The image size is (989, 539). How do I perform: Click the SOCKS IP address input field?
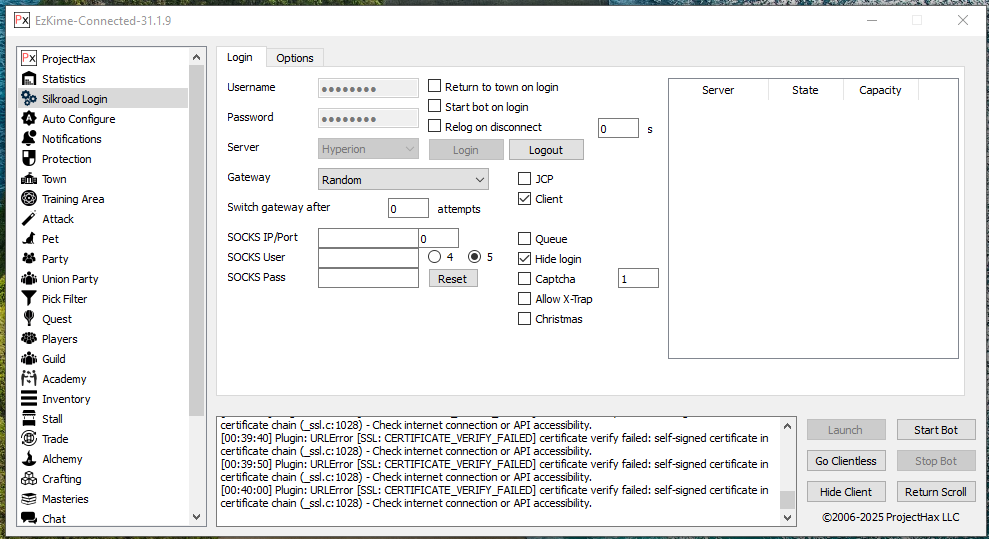tap(367, 238)
